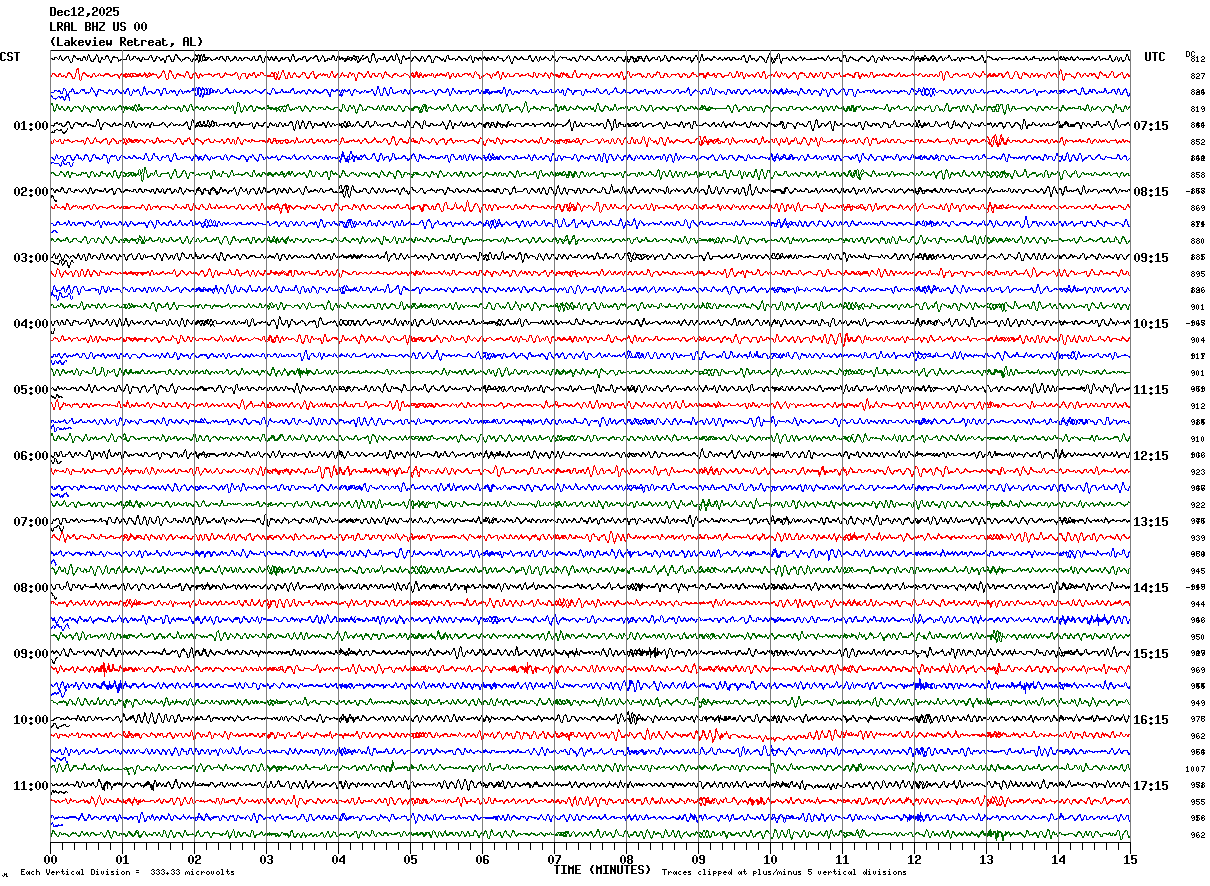Screen dimensions: 1210x886
Task: Click the "TIME (MINUTES)" axis title
Action: 602,870
